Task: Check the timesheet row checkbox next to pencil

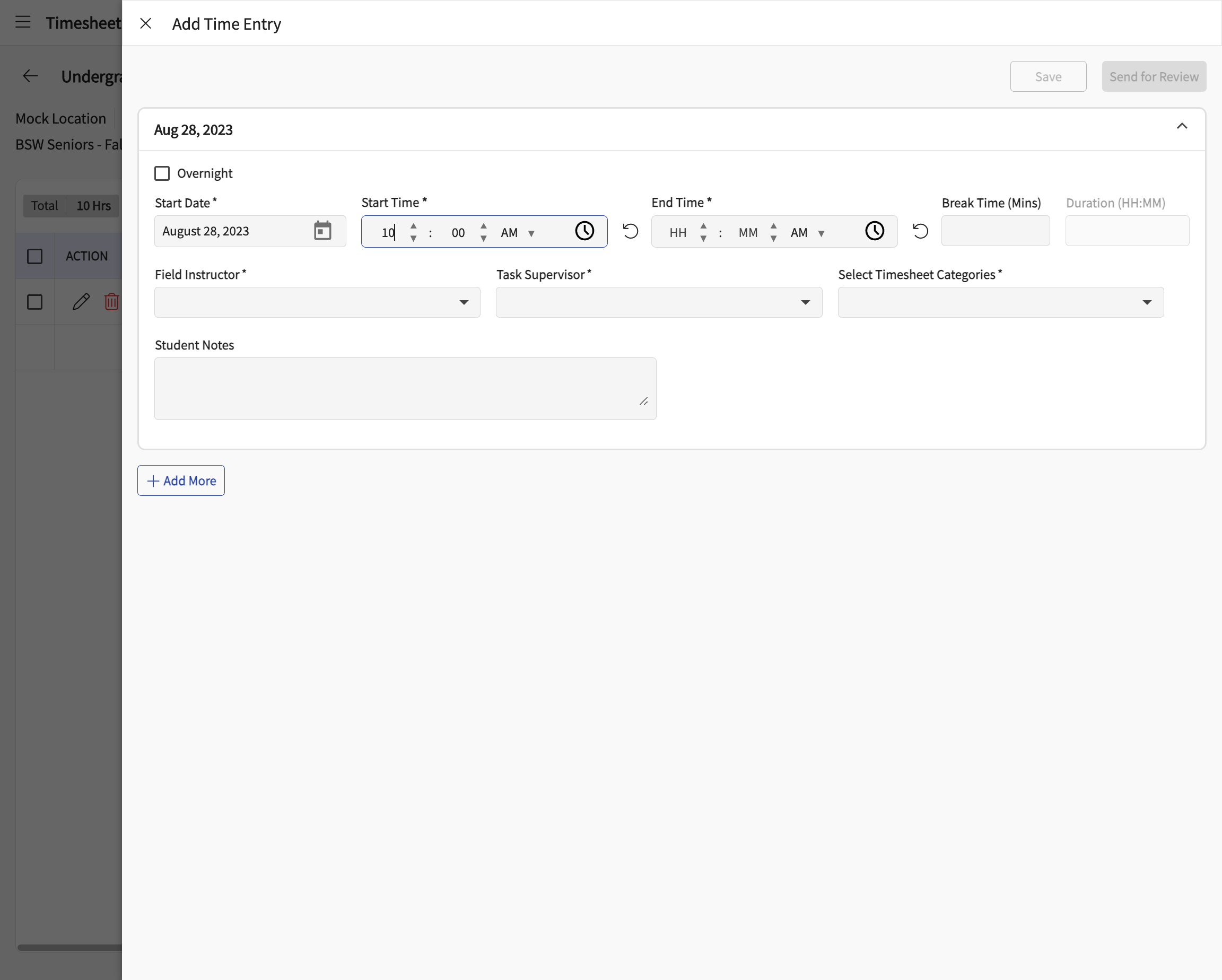Action: tap(34, 302)
